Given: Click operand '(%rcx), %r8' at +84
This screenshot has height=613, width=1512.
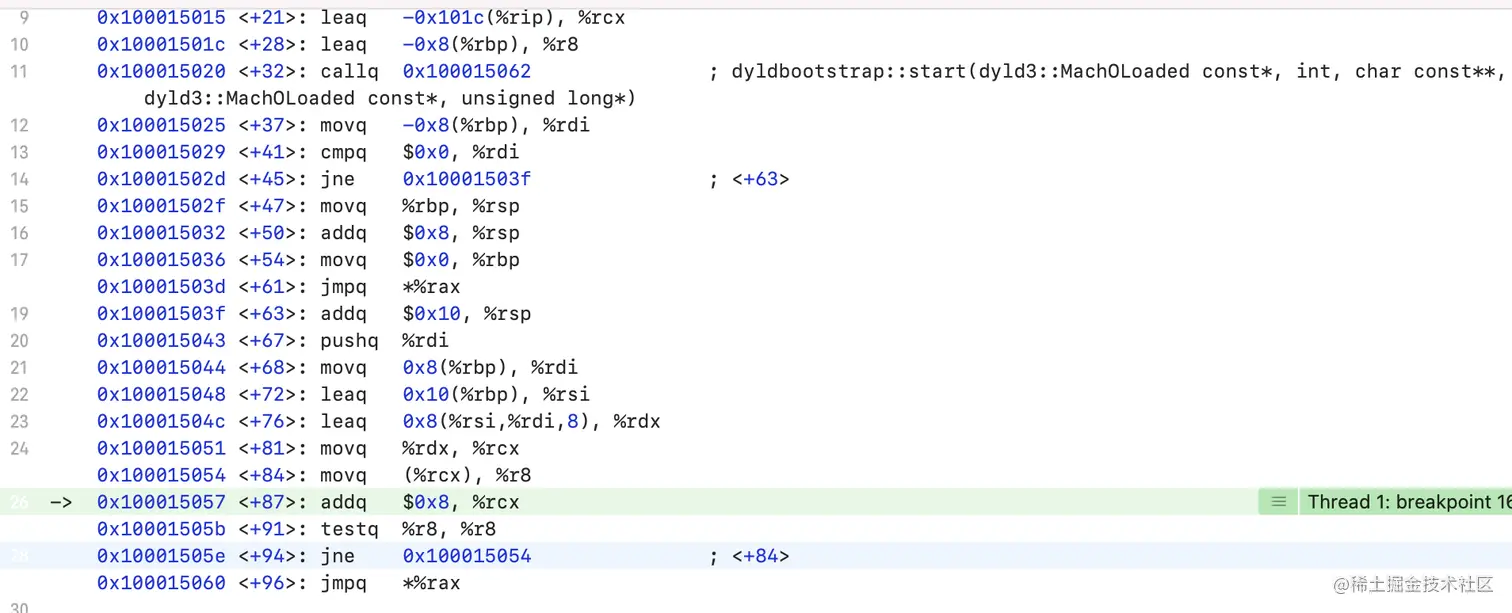Looking at the screenshot, I should (x=467, y=477).
